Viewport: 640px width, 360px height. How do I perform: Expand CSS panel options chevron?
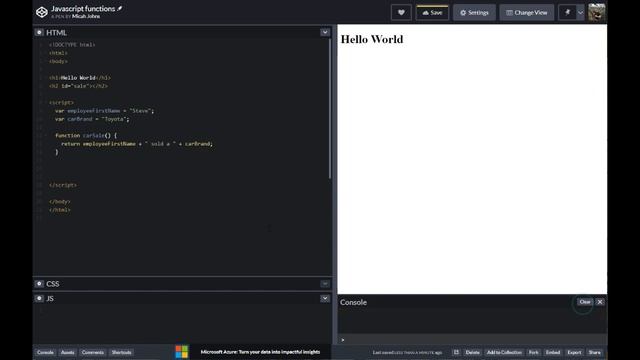[x=325, y=284]
